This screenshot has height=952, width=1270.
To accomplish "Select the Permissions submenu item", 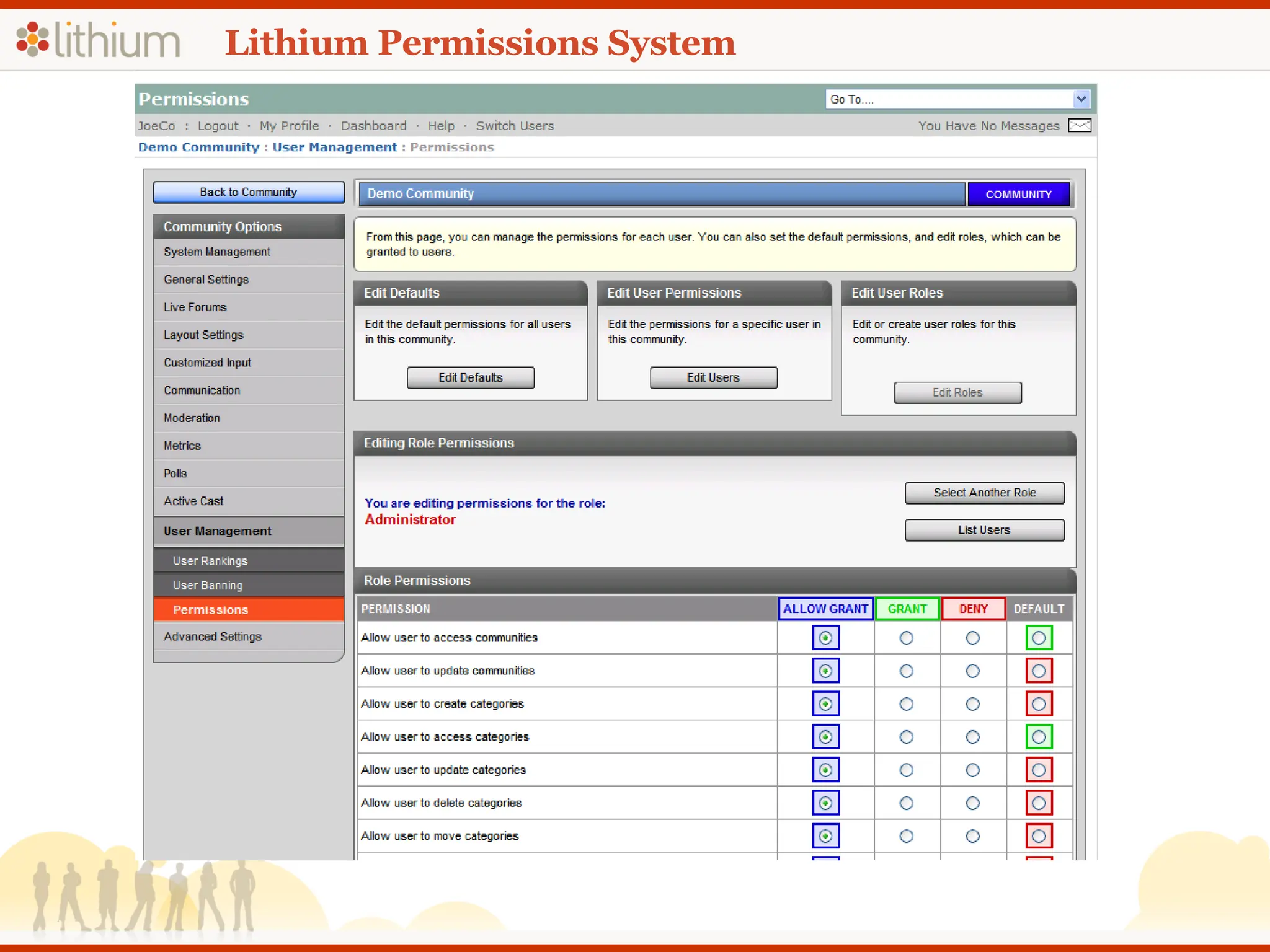I will (249, 610).
